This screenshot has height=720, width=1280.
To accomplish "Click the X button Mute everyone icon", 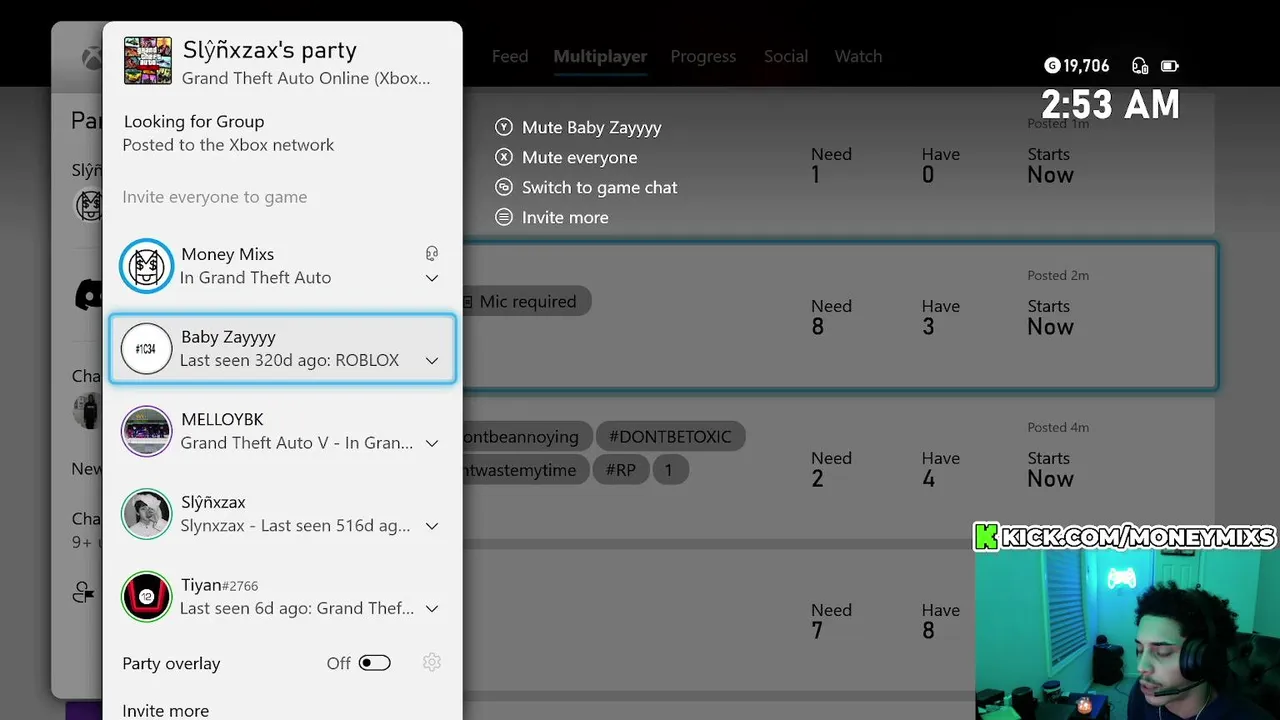I will 504,157.
